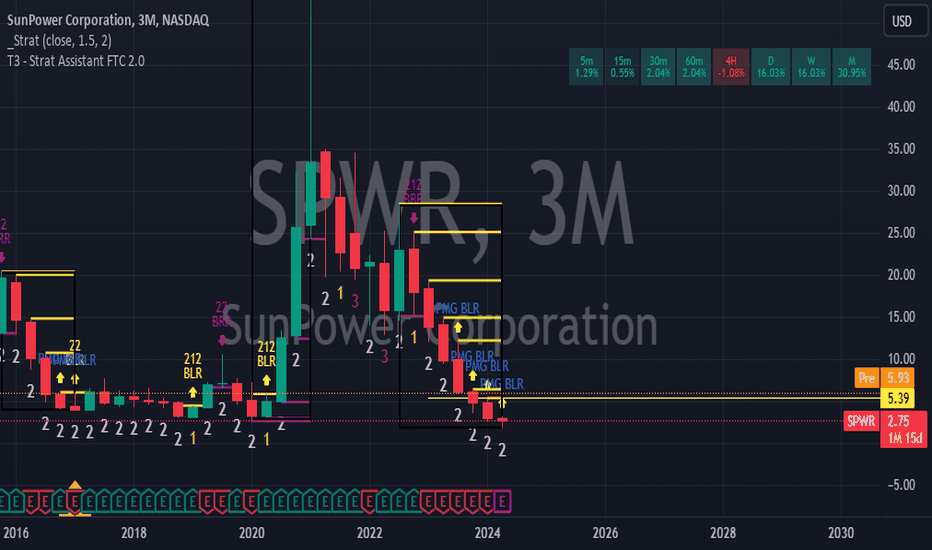Click the 2028 time axis label
Screen dimensions: 932x550
click(x=723, y=533)
